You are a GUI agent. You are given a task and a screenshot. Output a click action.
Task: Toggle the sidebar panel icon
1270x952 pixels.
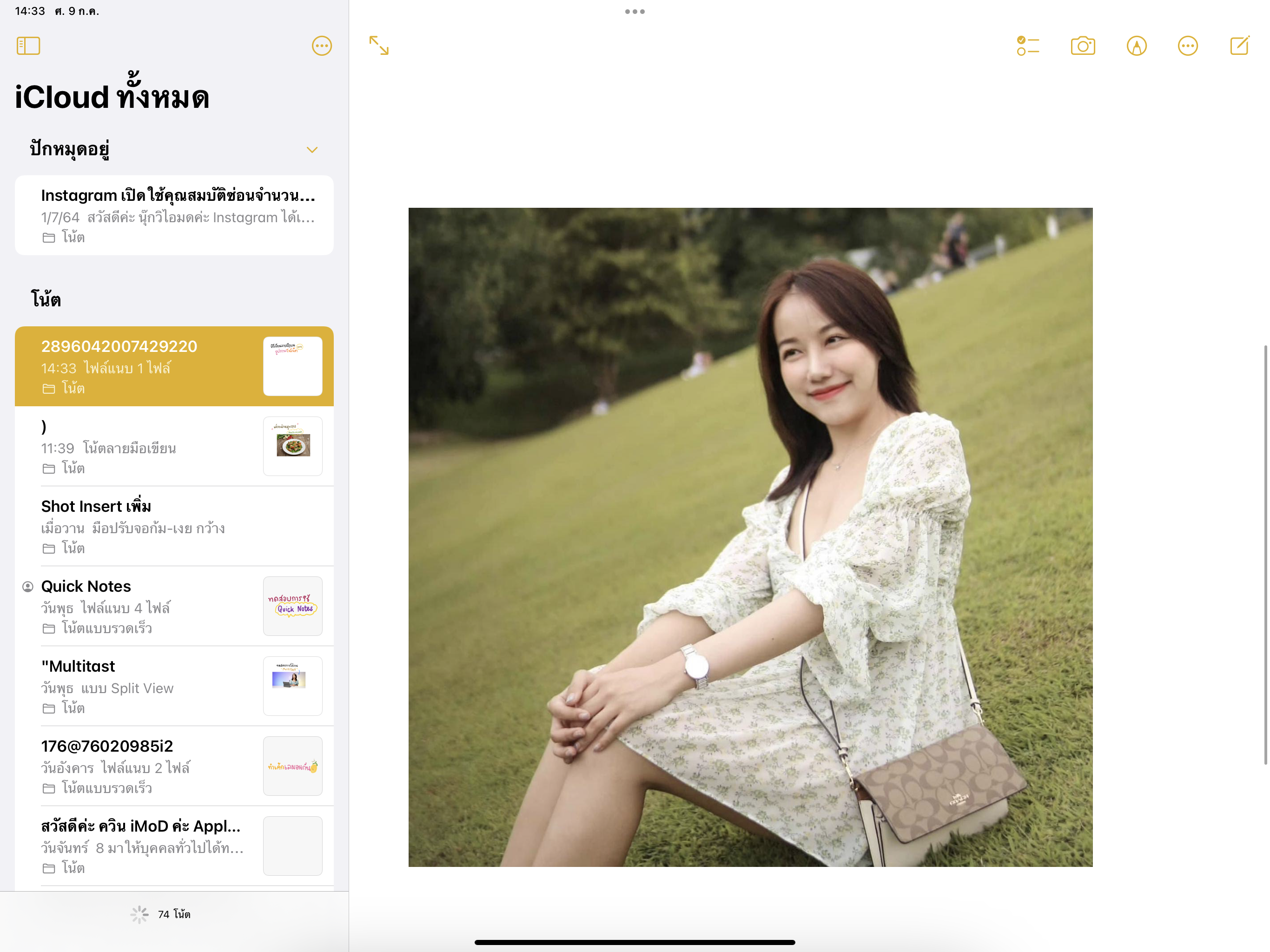click(28, 46)
